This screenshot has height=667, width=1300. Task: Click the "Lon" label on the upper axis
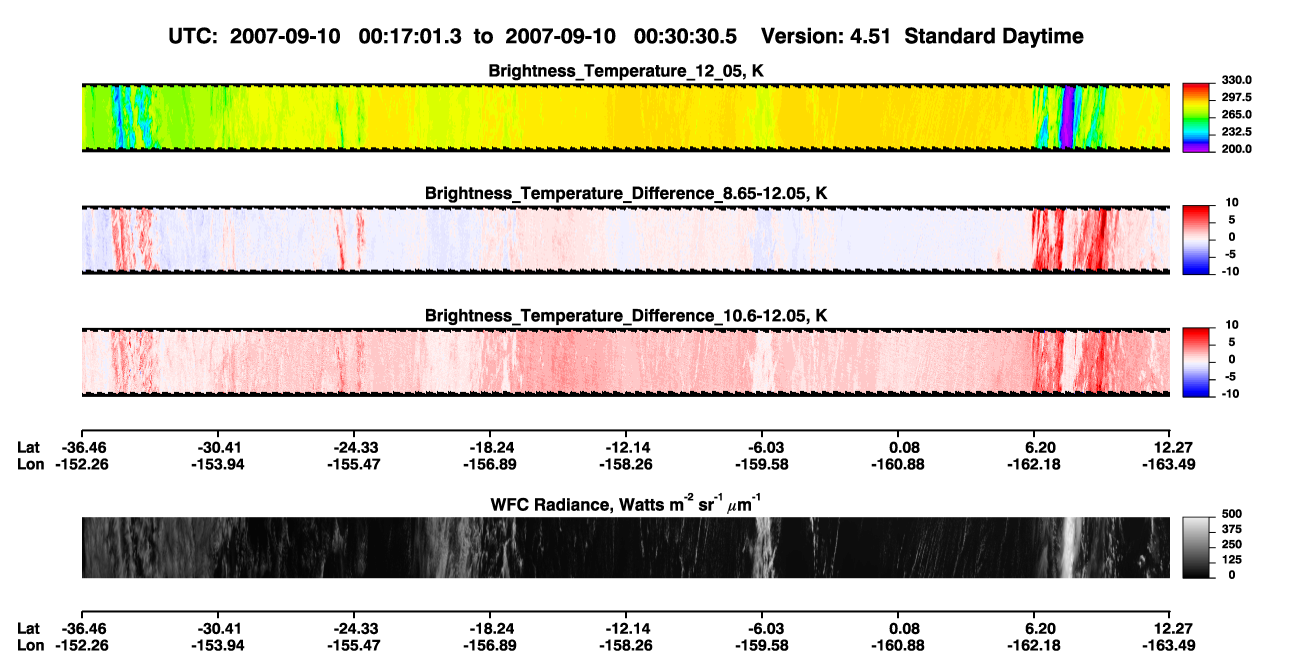coord(30,464)
